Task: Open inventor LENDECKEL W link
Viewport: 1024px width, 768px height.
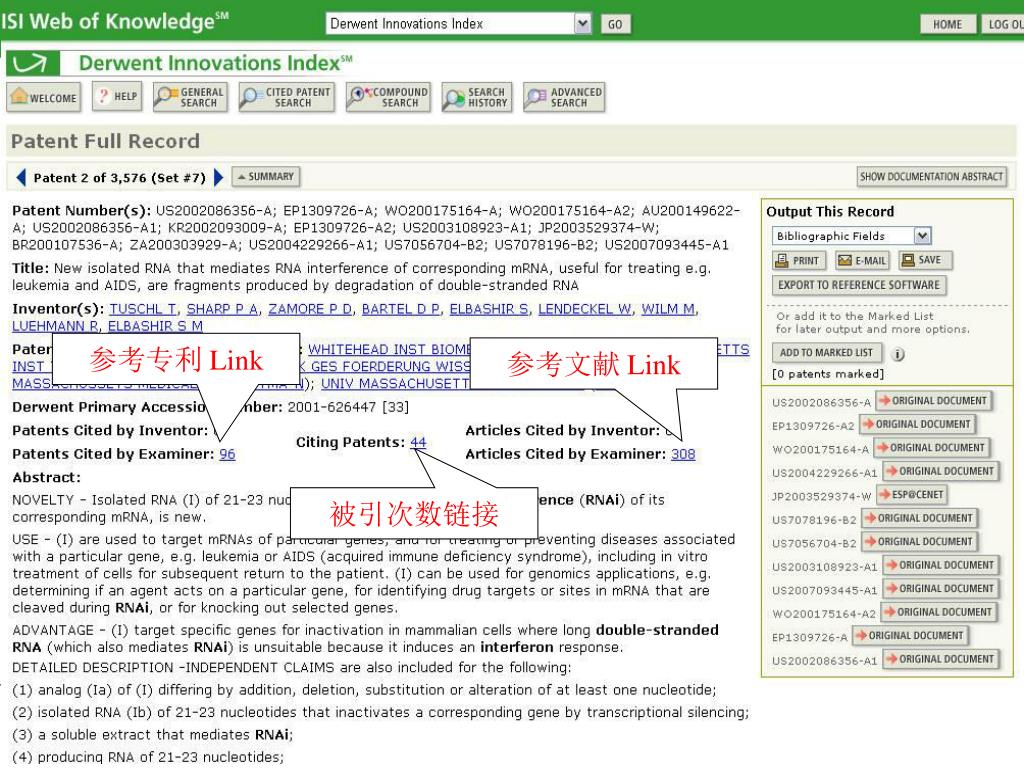Action: click(x=584, y=309)
